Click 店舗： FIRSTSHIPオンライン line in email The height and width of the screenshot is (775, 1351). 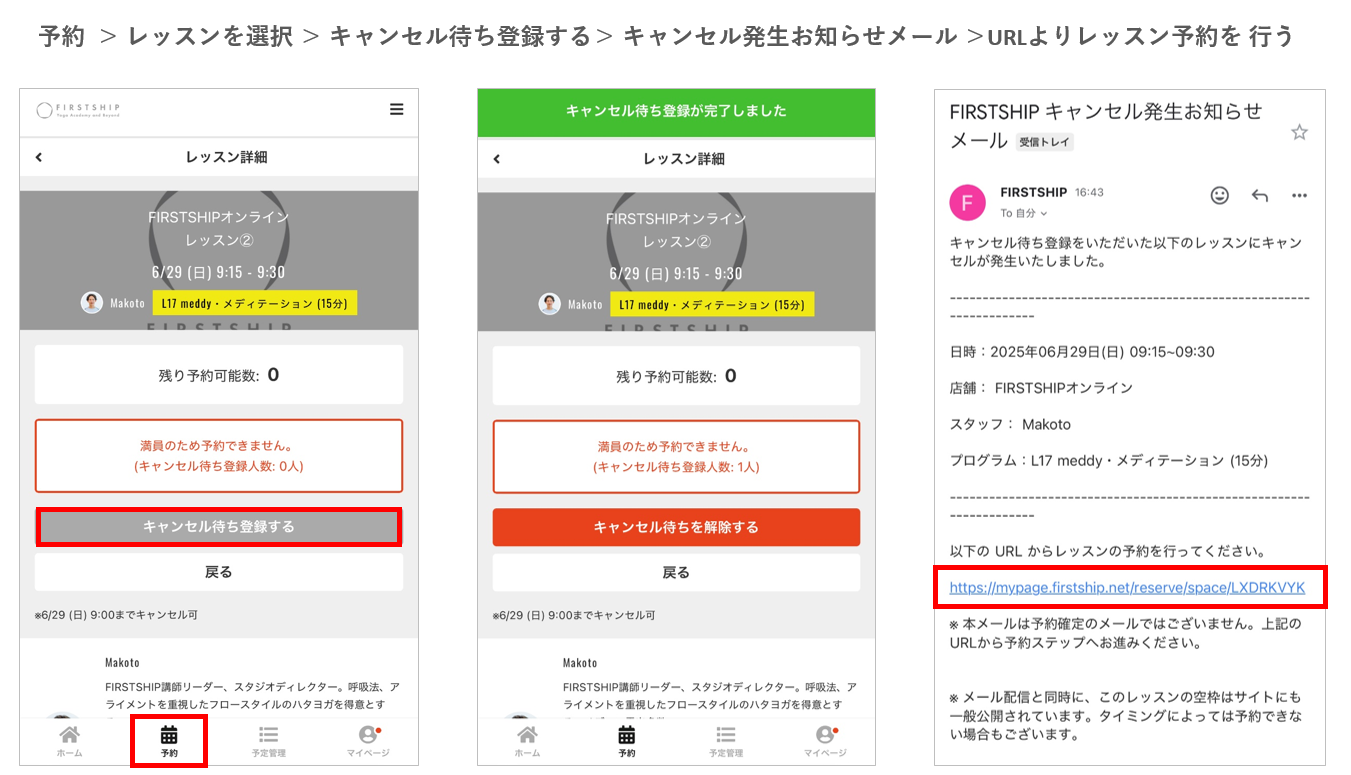click(x=1041, y=388)
